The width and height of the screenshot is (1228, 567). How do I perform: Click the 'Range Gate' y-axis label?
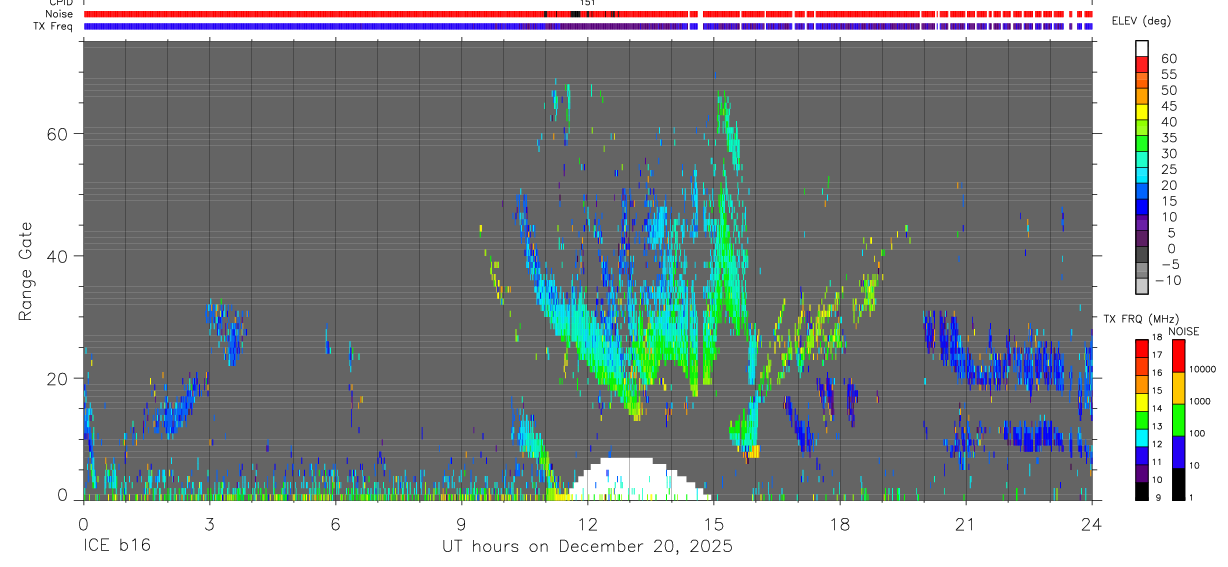tap(26, 271)
